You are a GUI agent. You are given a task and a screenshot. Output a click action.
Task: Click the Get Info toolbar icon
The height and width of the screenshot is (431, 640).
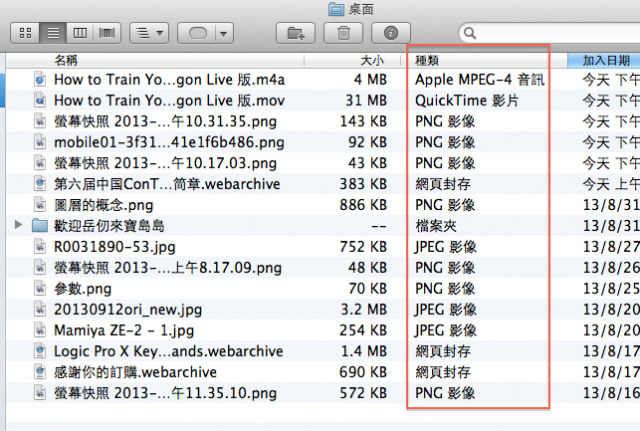pyautogui.click(x=390, y=33)
